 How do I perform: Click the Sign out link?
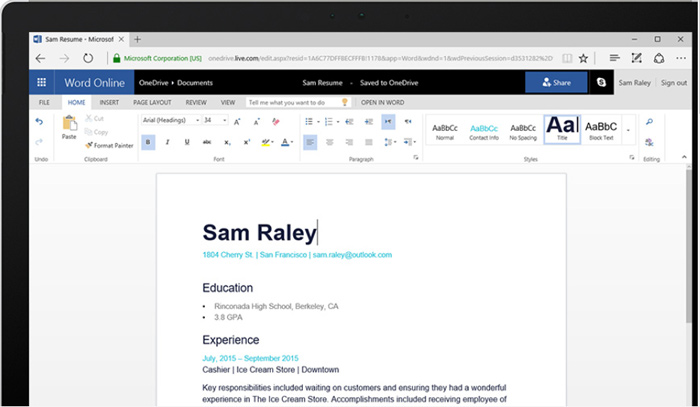pyautogui.click(x=674, y=83)
